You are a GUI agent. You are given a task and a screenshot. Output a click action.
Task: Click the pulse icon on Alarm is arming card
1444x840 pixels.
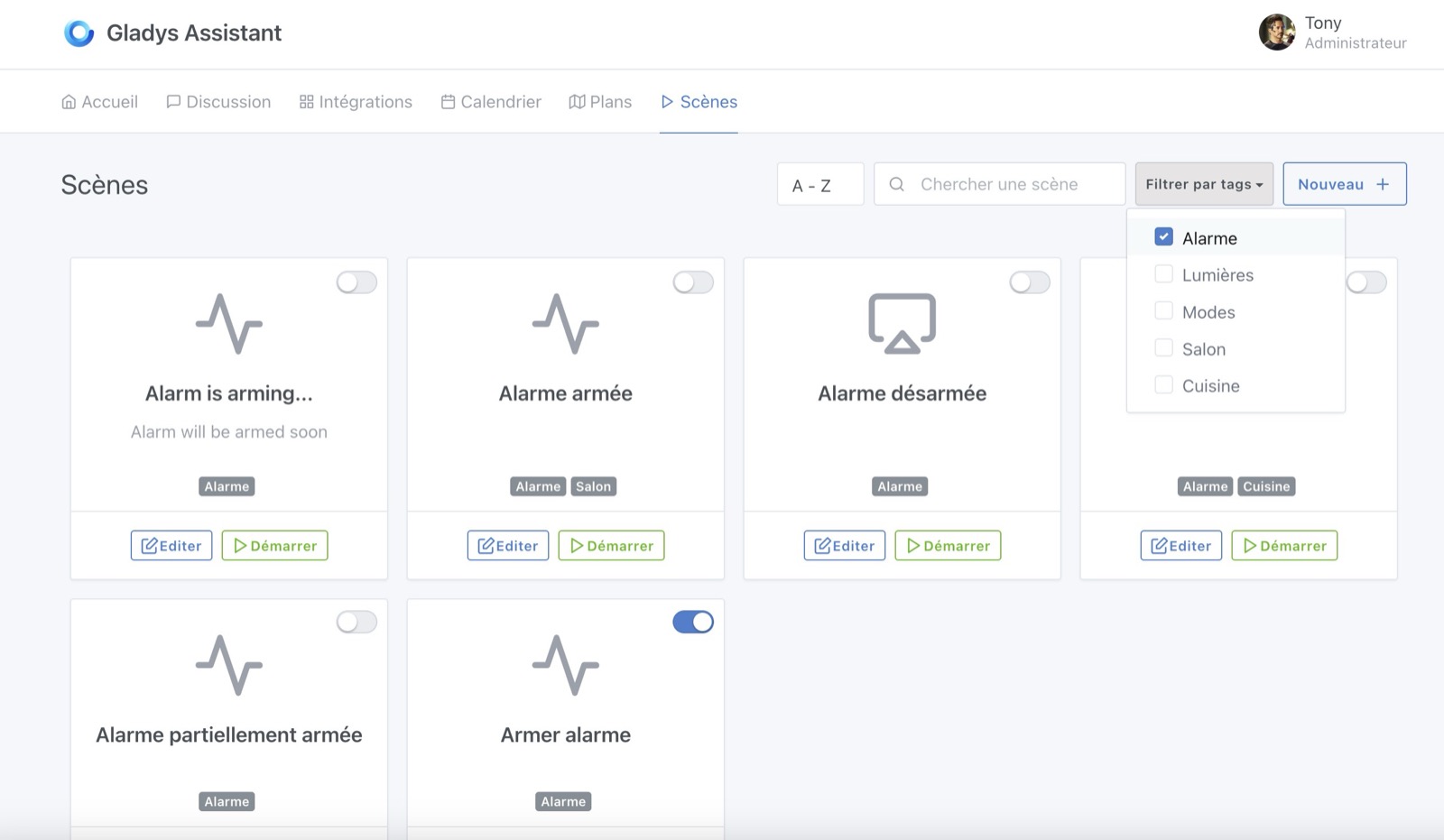pyautogui.click(x=229, y=324)
